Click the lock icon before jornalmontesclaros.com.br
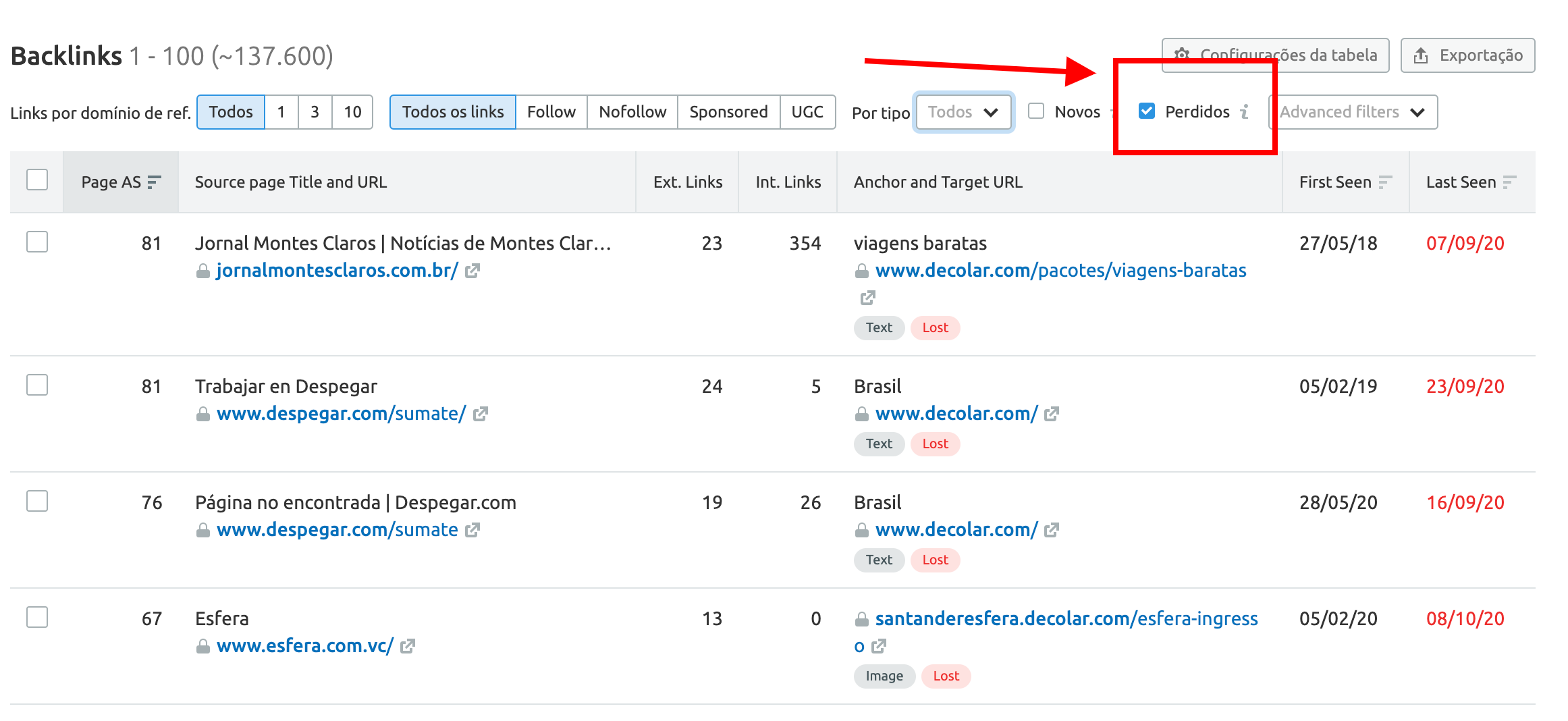 tap(202, 271)
